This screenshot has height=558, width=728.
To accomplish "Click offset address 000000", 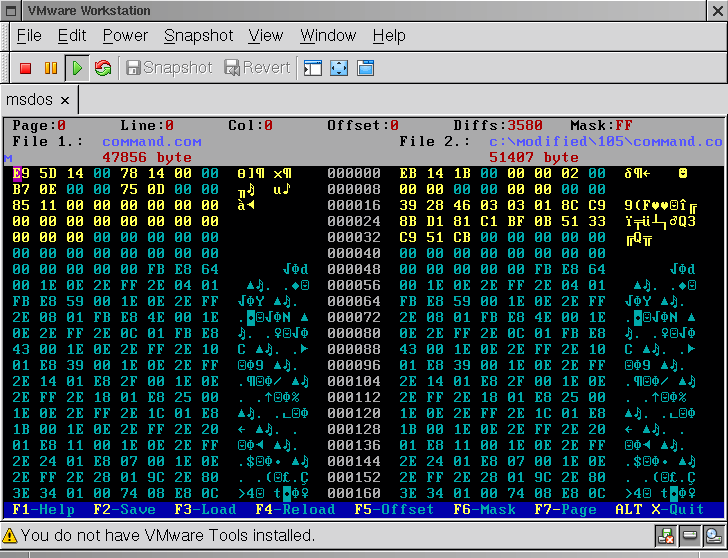I will [x=354, y=174].
